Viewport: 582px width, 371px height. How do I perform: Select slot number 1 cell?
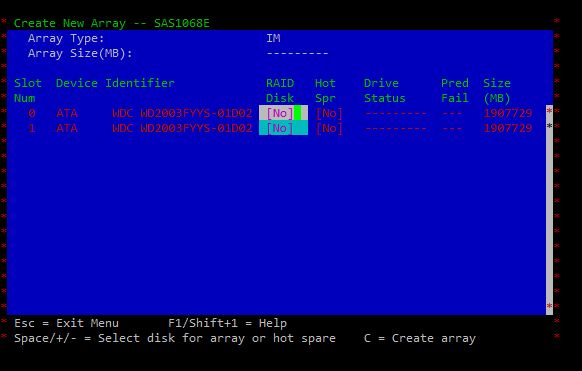32,128
